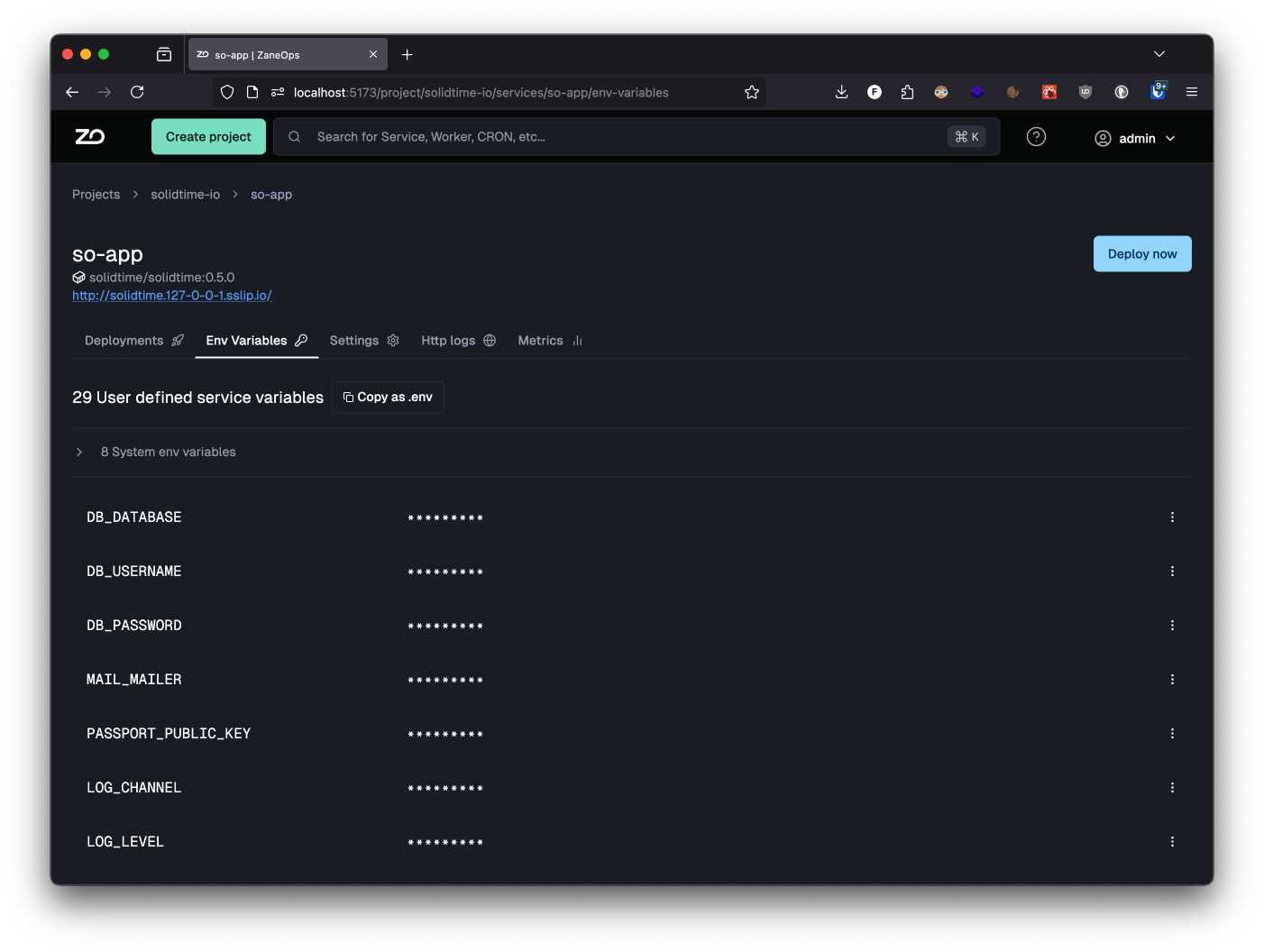The height and width of the screenshot is (952, 1264).
Task: Click masked value of LOG_LEVEL
Action: click(445, 843)
